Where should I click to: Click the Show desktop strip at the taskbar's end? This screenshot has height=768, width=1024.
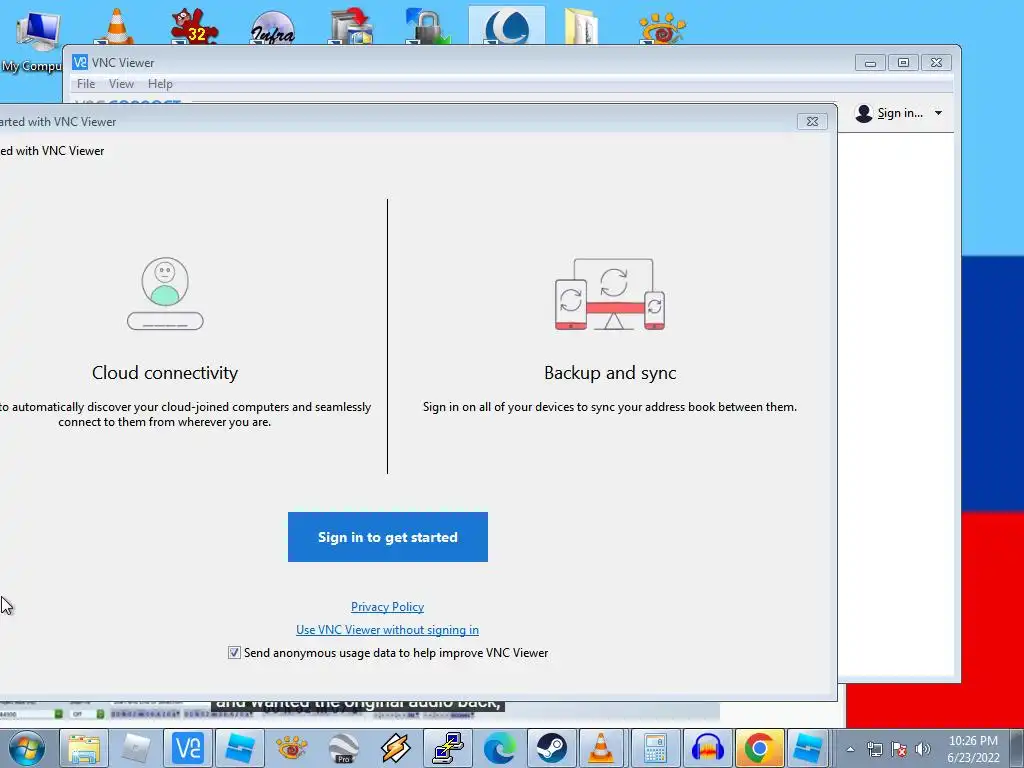pos(1017,749)
